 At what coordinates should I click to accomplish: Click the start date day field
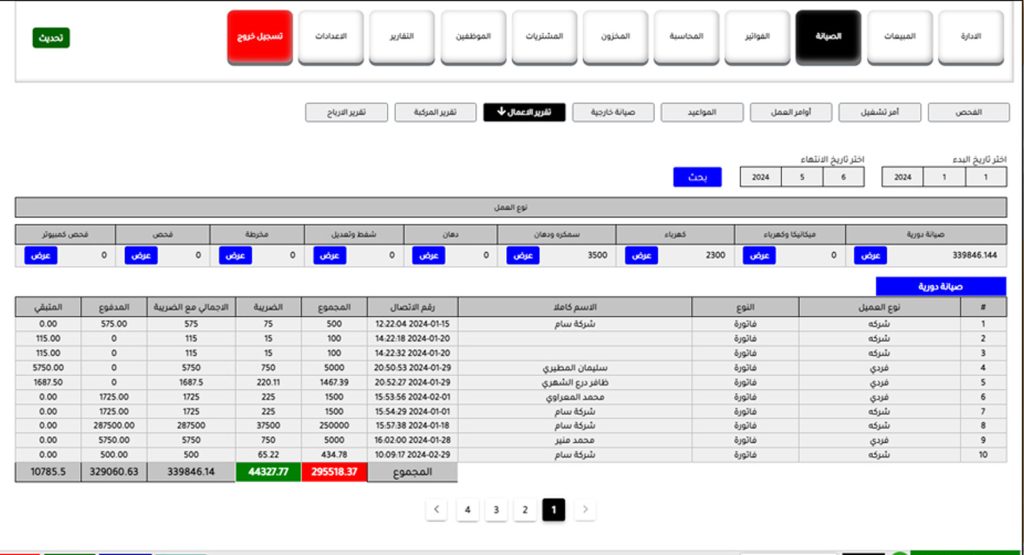tap(986, 177)
